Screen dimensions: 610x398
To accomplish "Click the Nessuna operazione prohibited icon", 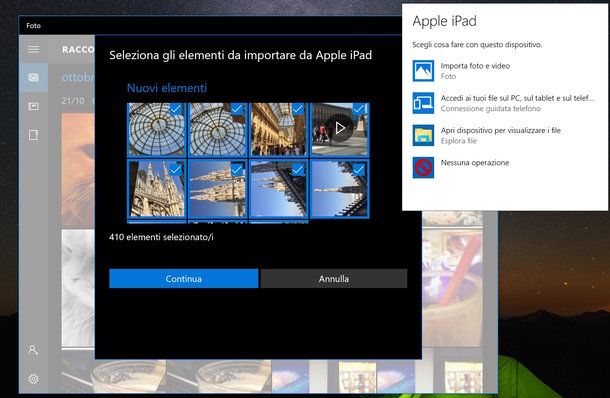I will pyautogui.click(x=423, y=167).
